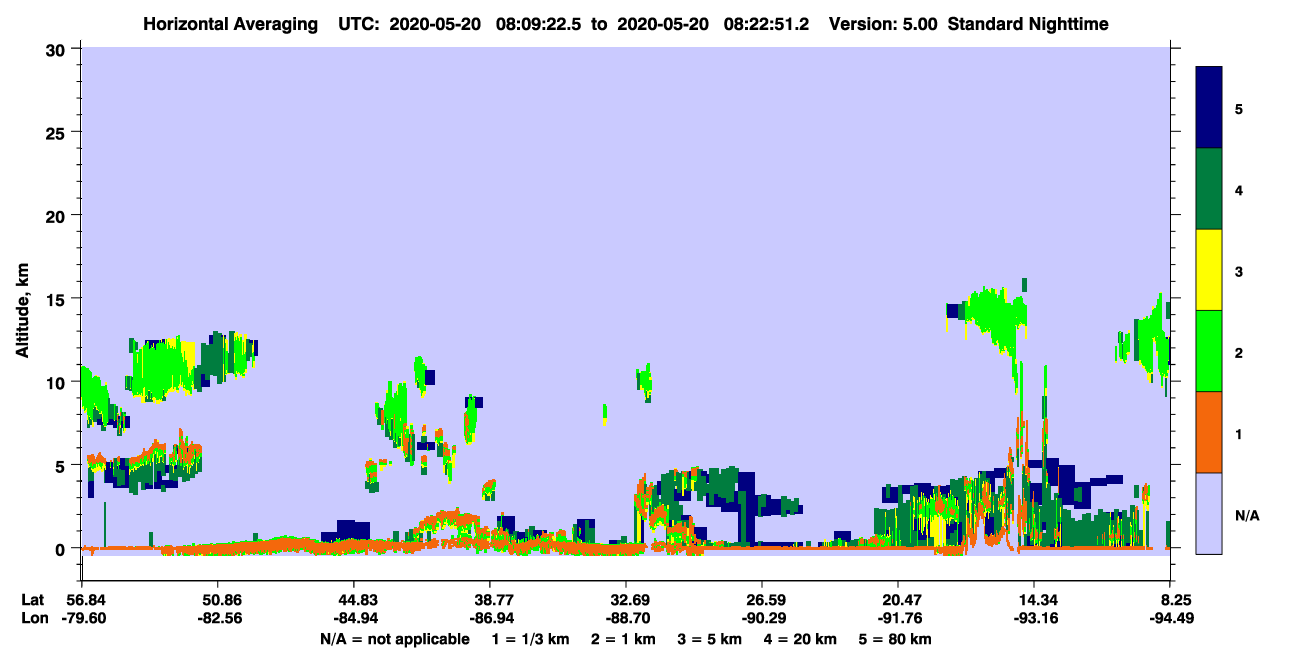Click the latitude value 50.86
Image resolution: width=1300 pixels, height=667 pixels.
pos(217,600)
